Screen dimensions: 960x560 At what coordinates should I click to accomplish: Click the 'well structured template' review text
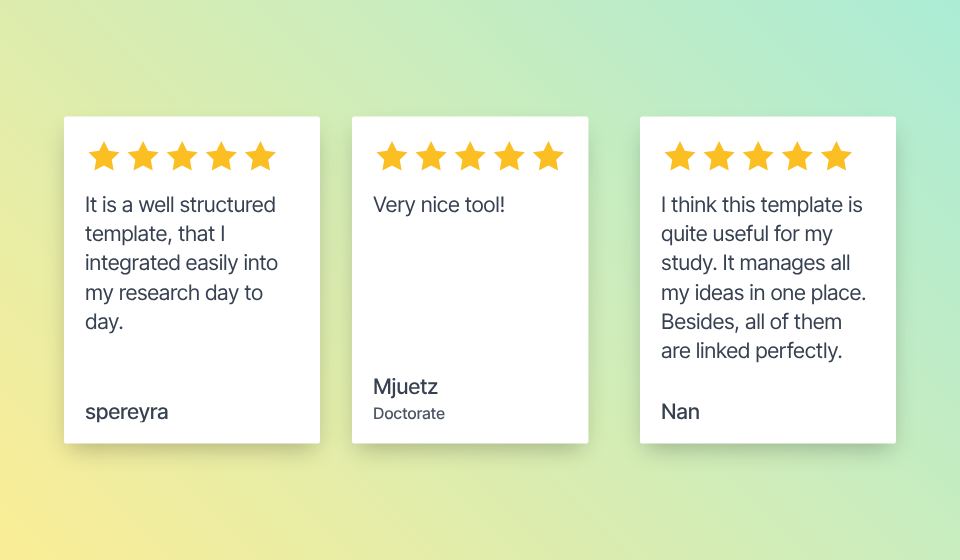pyautogui.click(x=181, y=263)
